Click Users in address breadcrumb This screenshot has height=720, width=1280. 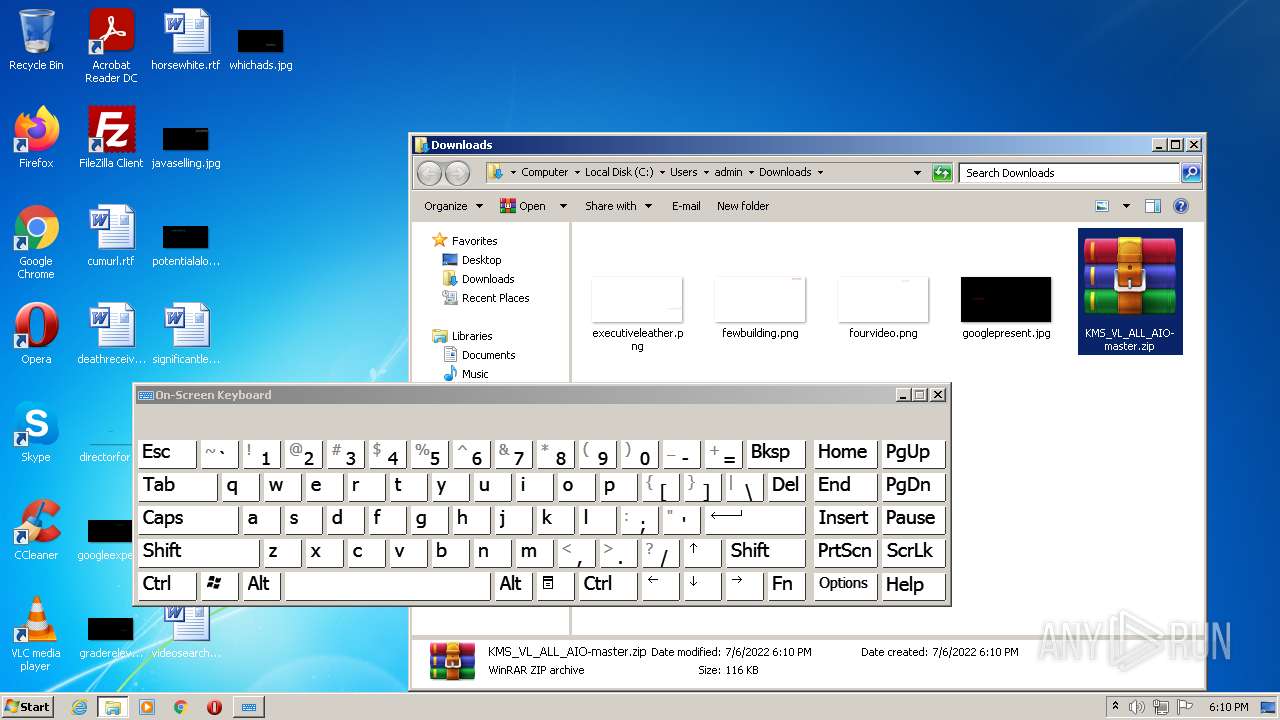(684, 173)
